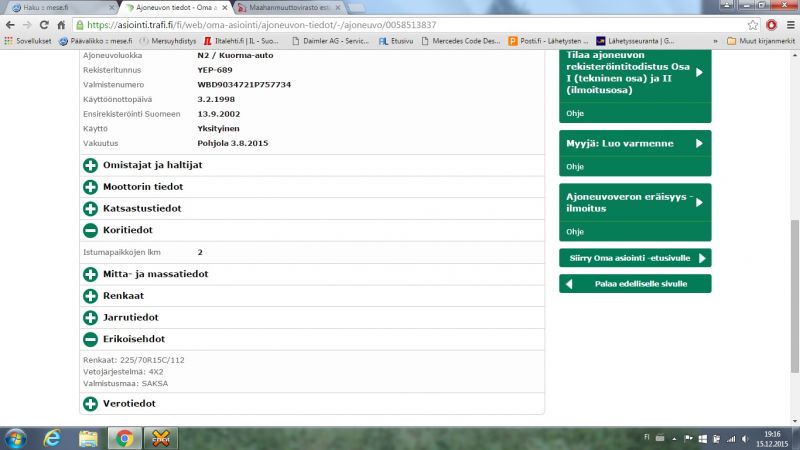Open the Etusivu bookmark
Viewport: 800px width, 450px height.
tap(396, 41)
